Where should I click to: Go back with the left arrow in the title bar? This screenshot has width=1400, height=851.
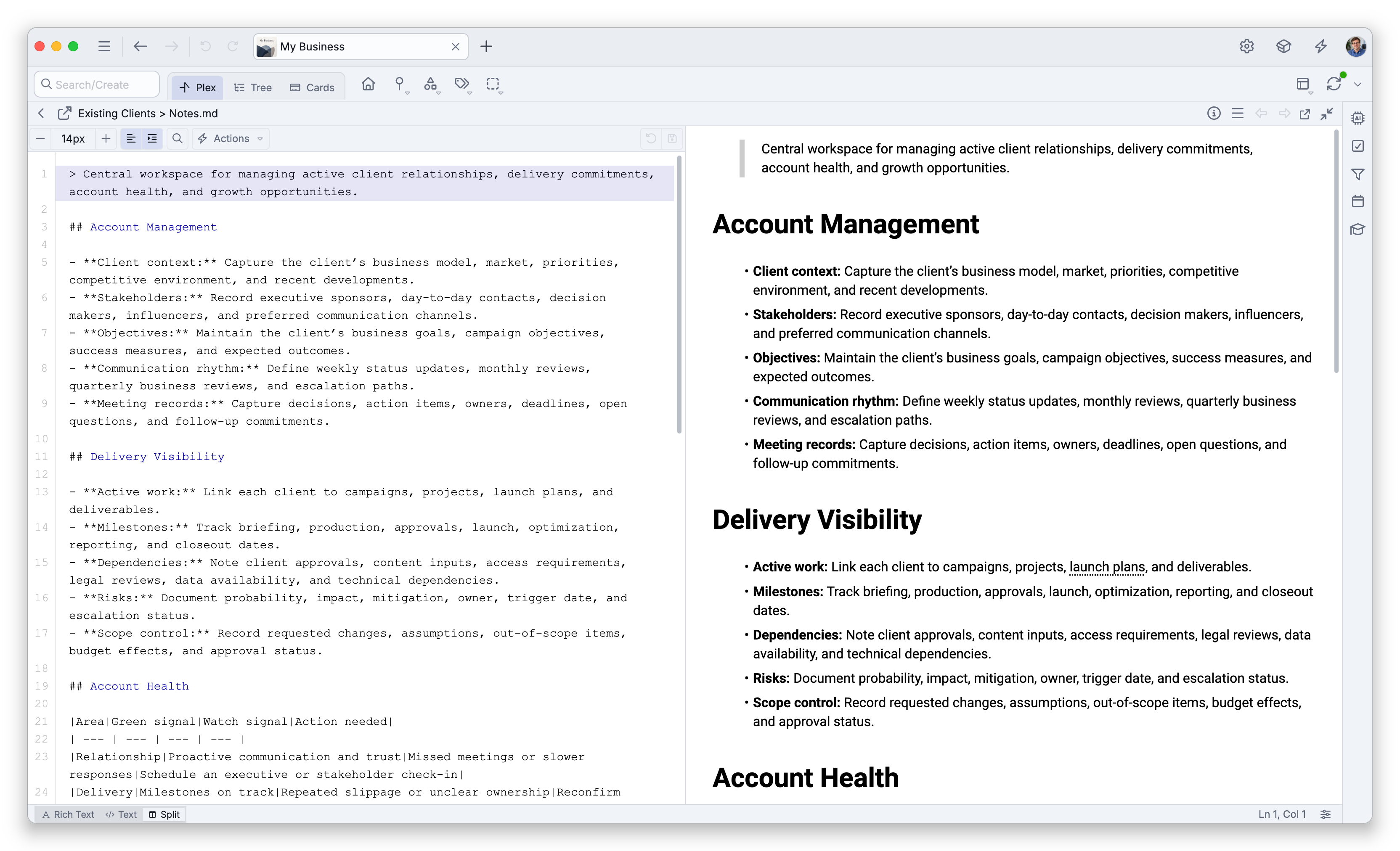pos(141,47)
